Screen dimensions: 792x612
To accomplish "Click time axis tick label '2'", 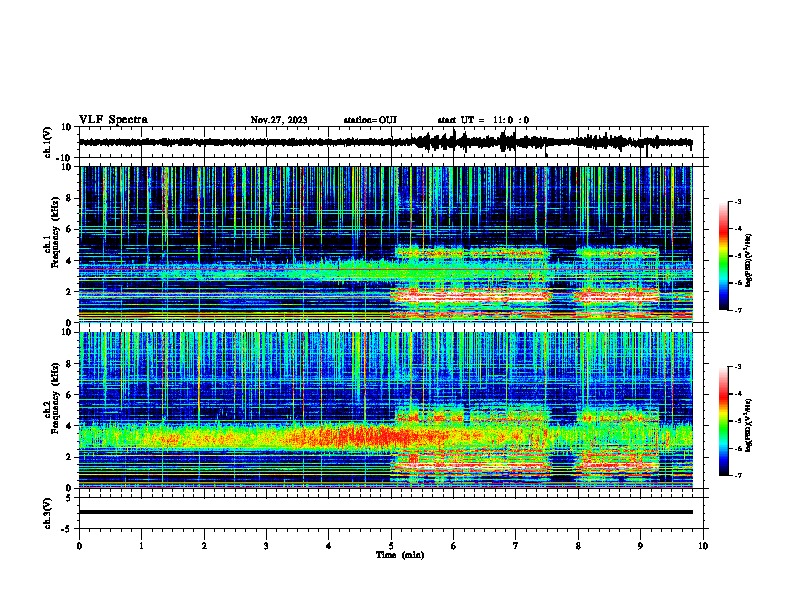I will (204, 546).
